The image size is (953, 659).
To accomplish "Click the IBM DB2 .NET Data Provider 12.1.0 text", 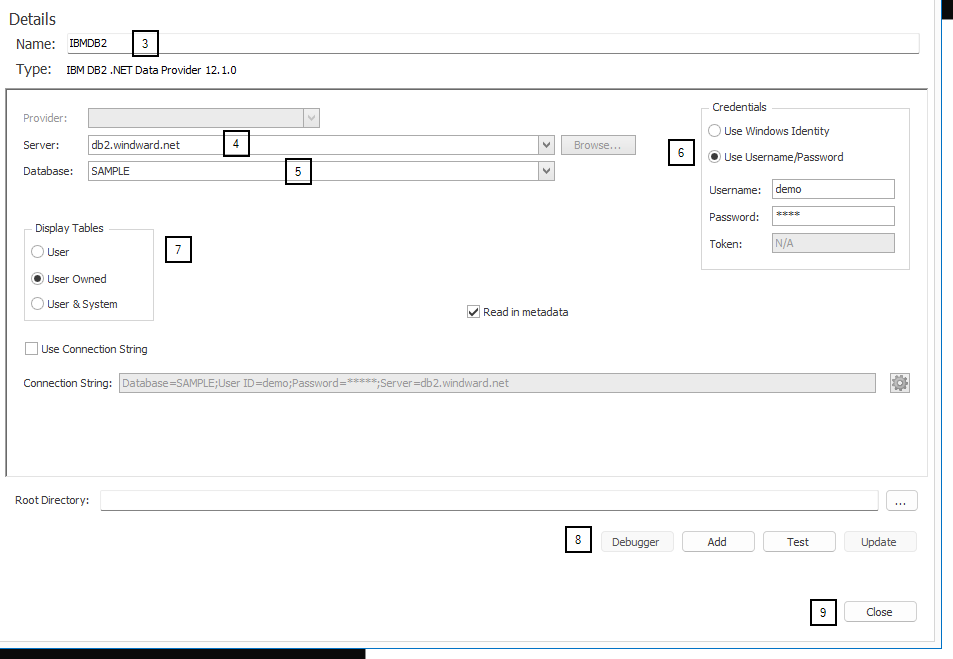I will (151, 70).
